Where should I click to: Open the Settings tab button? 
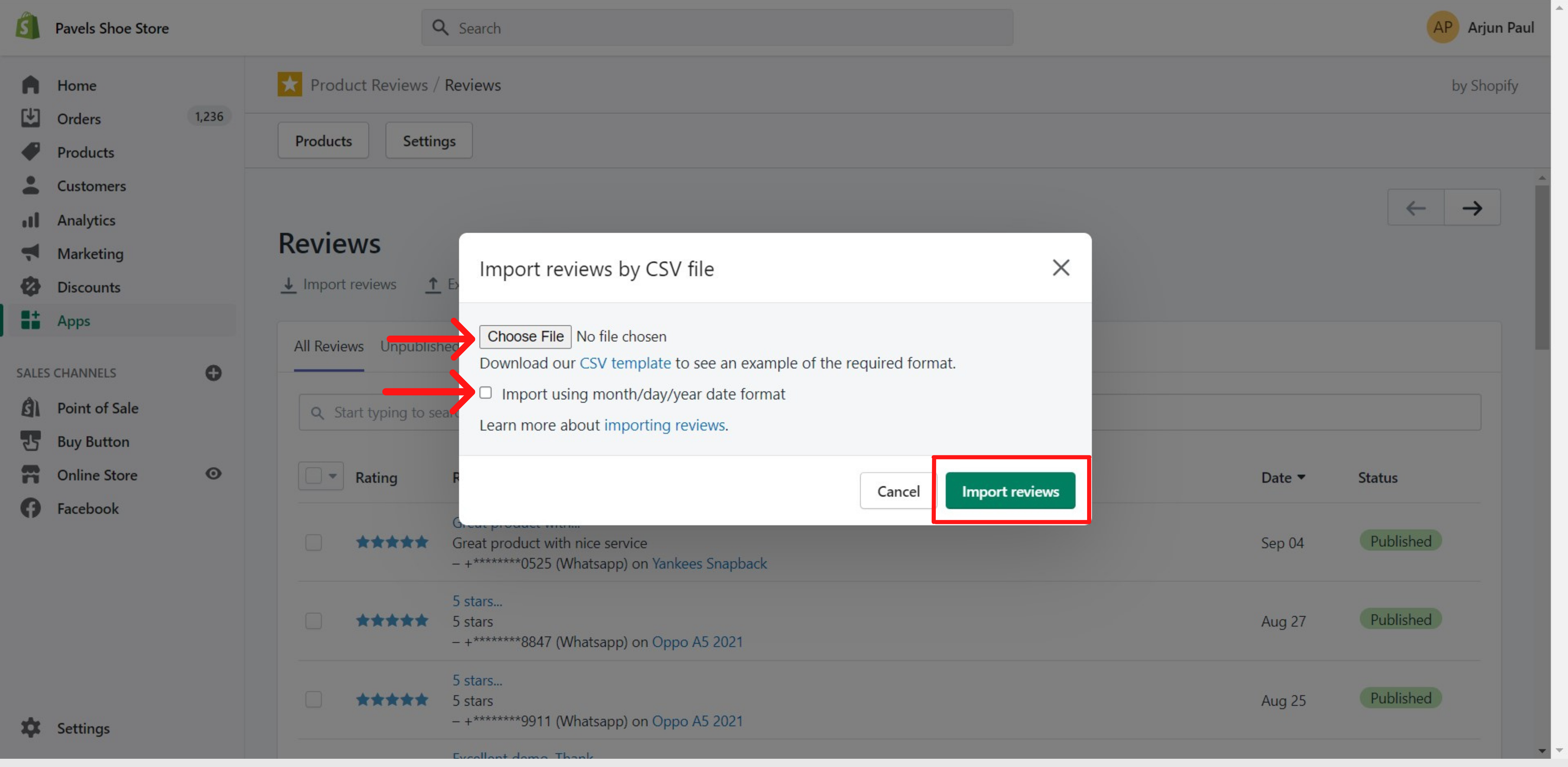pyautogui.click(x=429, y=141)
